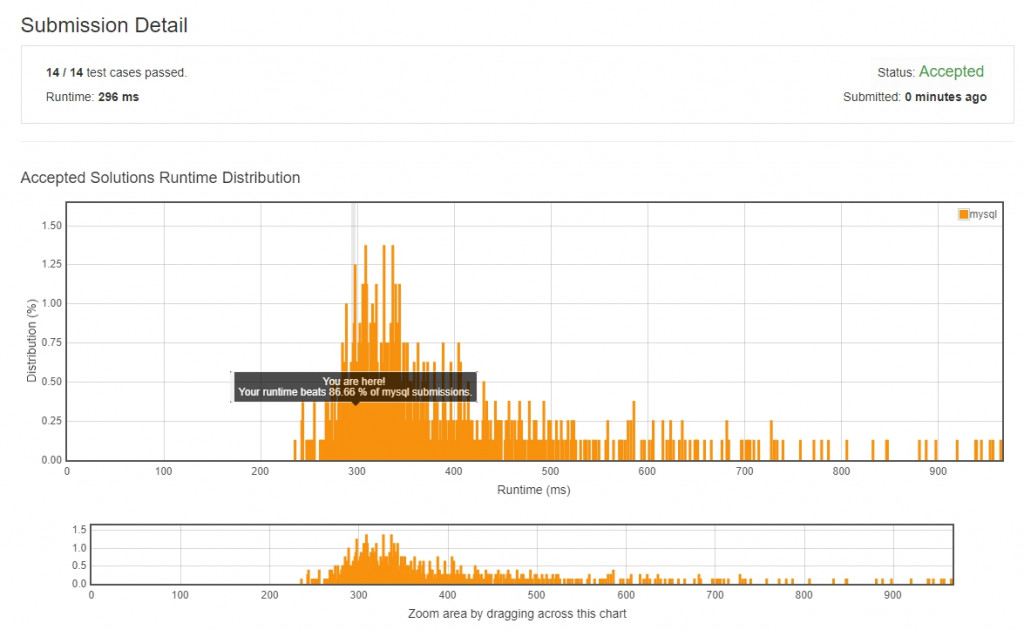The height and width of the screenshot is (630, 1024).
Task: Click the Runtime 296 ms value
Action: 118,97
